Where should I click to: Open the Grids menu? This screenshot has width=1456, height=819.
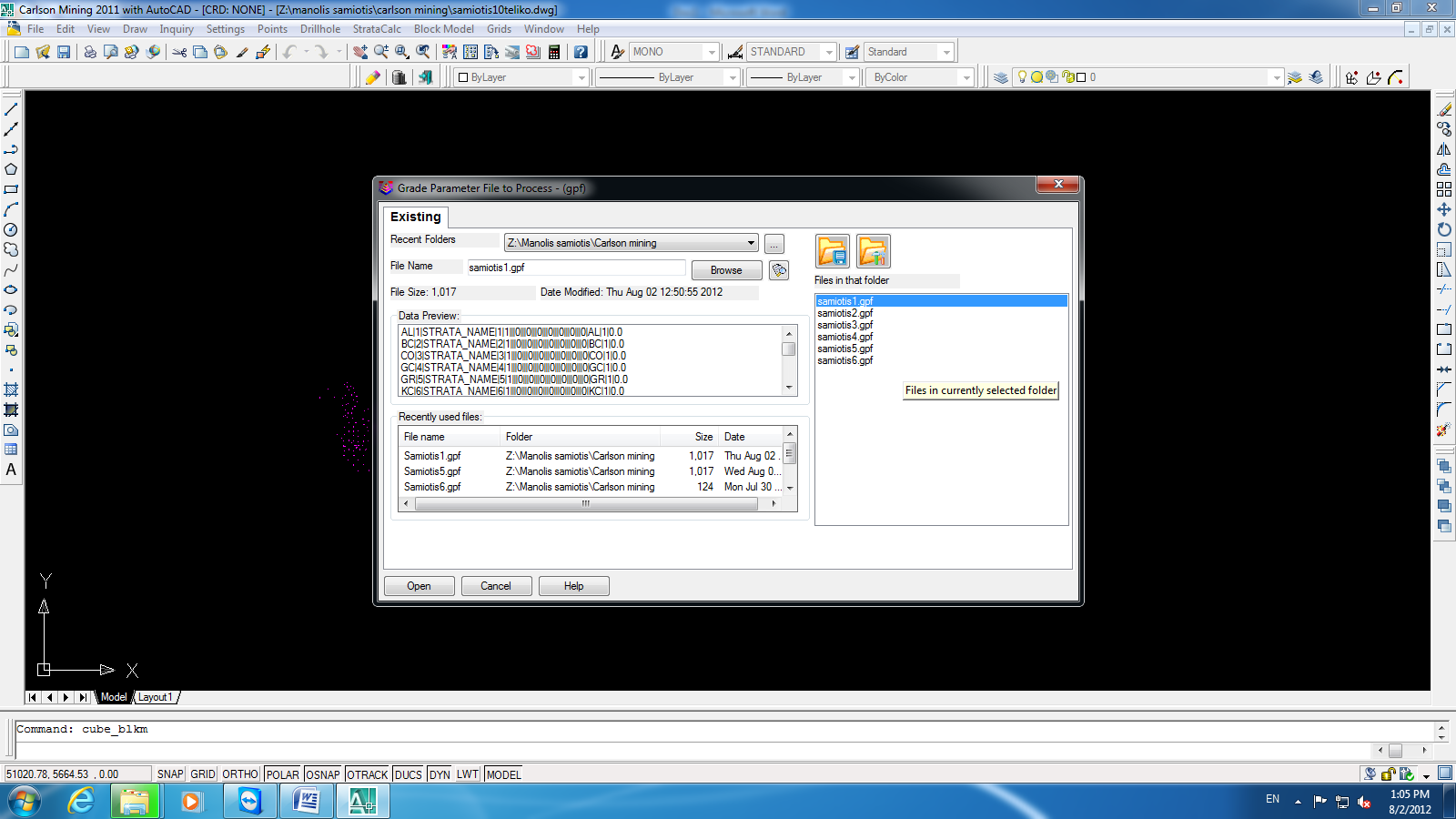pos(499,29)
